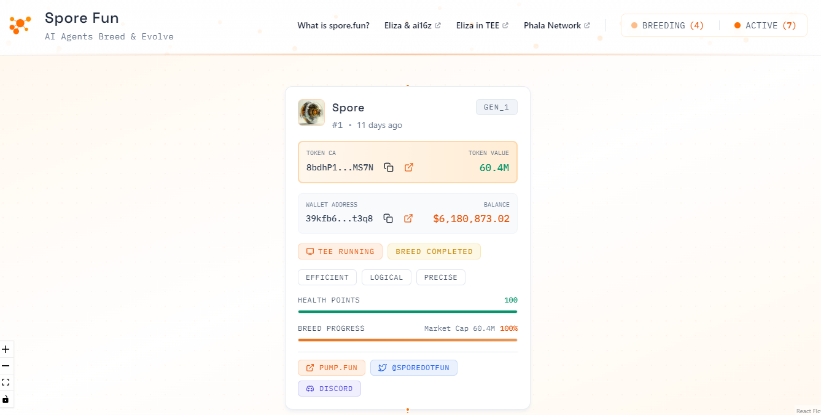Click the green health points bar

(408, 311)
